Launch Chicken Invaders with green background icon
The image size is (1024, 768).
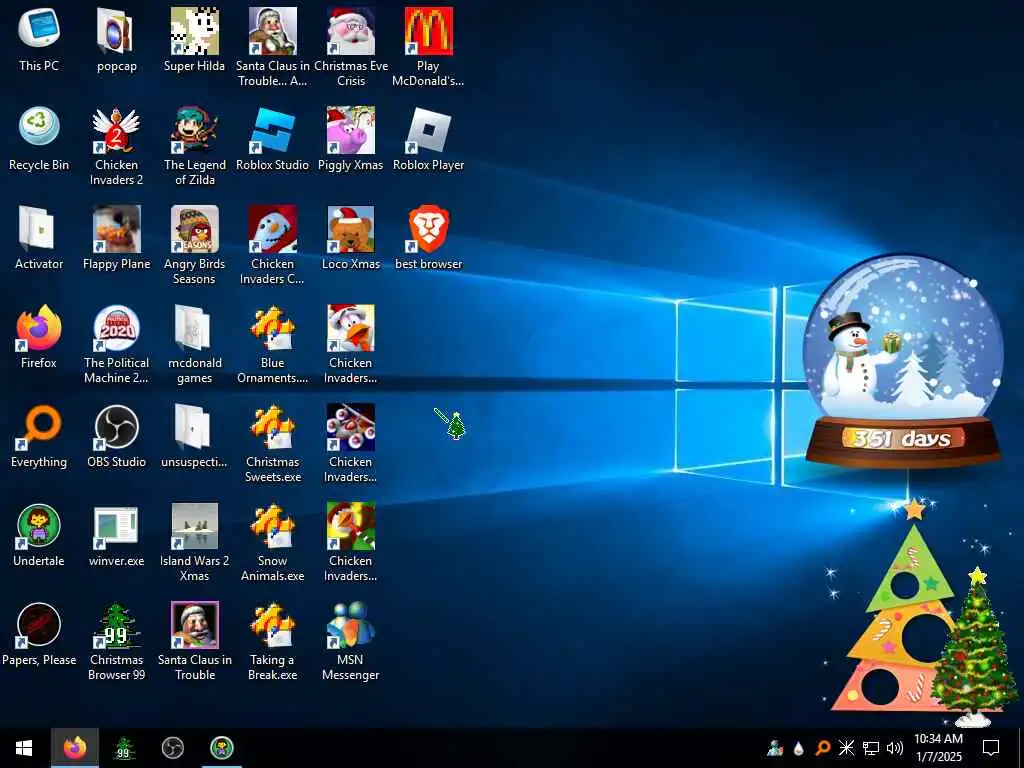351,542
